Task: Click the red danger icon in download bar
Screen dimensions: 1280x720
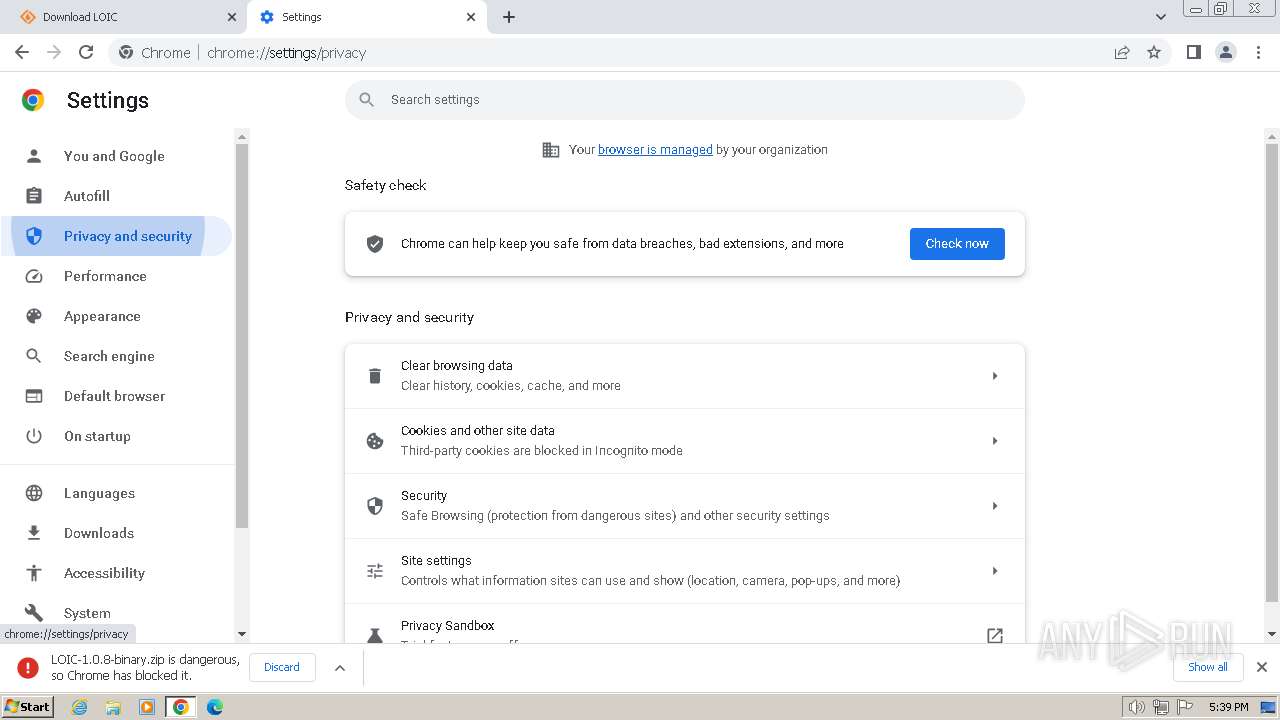Action: point(28,668)
